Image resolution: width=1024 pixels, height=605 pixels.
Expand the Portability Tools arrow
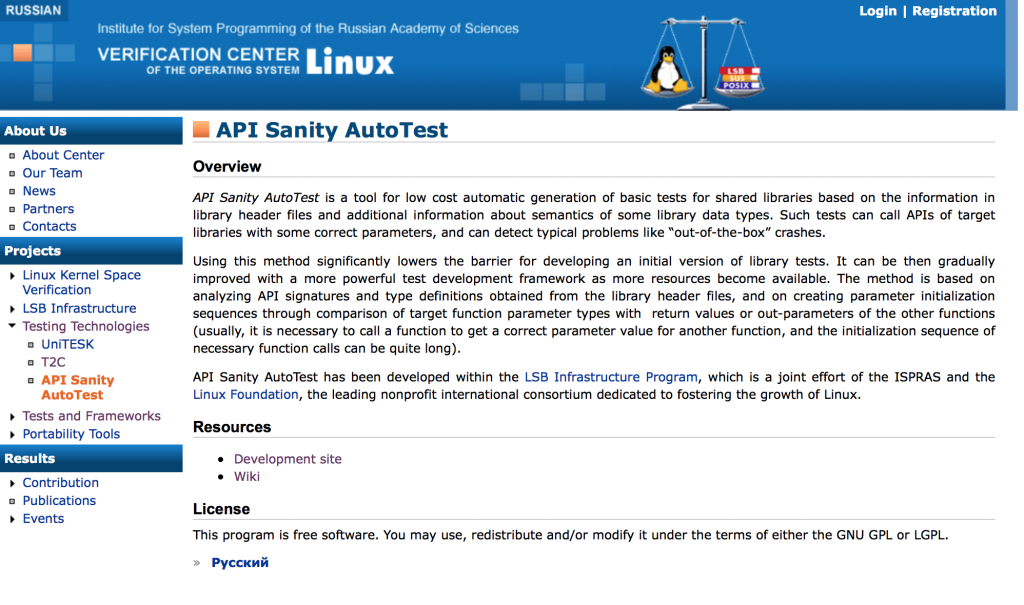tap(12, 434)
